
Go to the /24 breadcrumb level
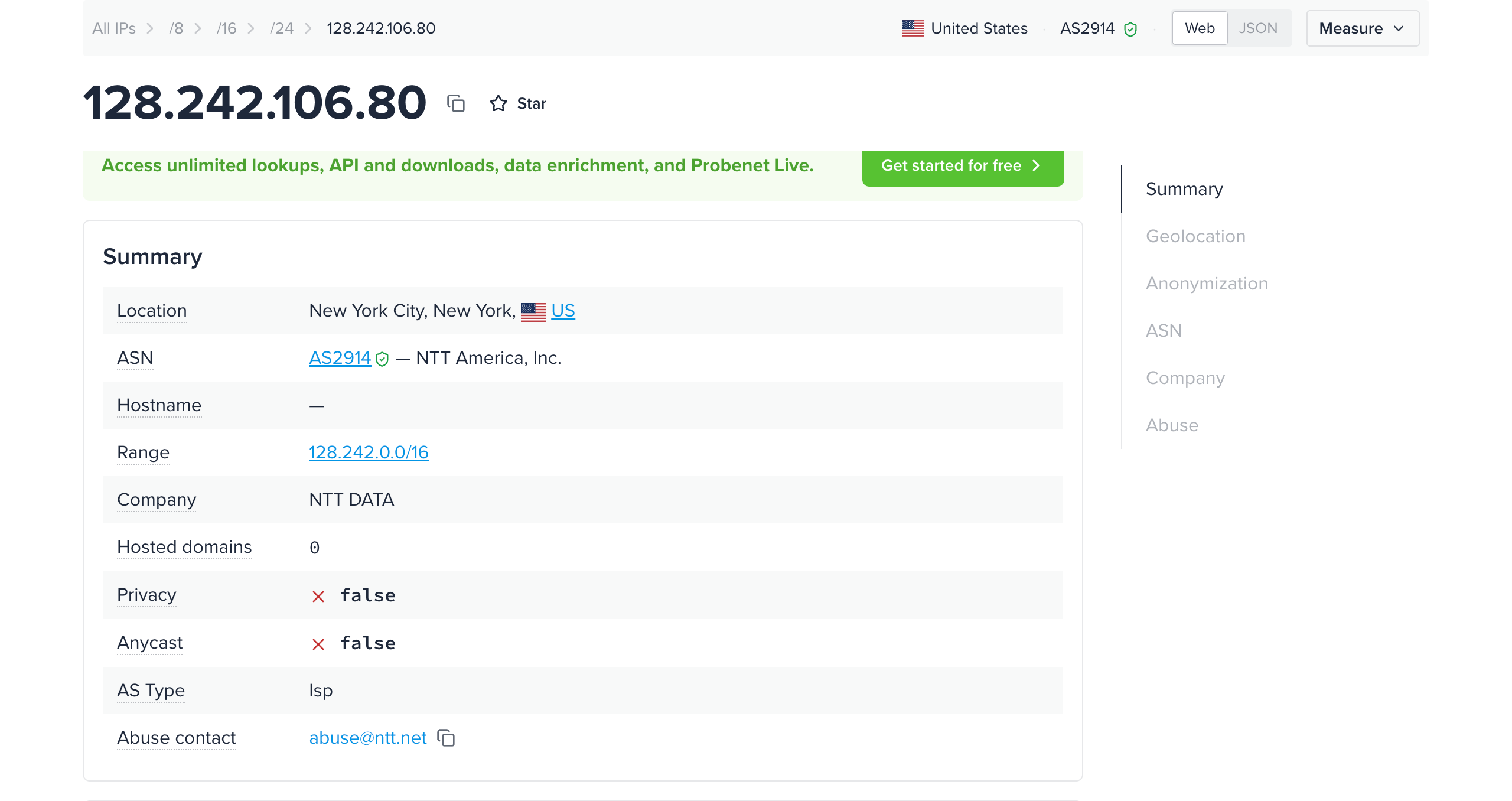pyautogui.click(x=282, y=28)
